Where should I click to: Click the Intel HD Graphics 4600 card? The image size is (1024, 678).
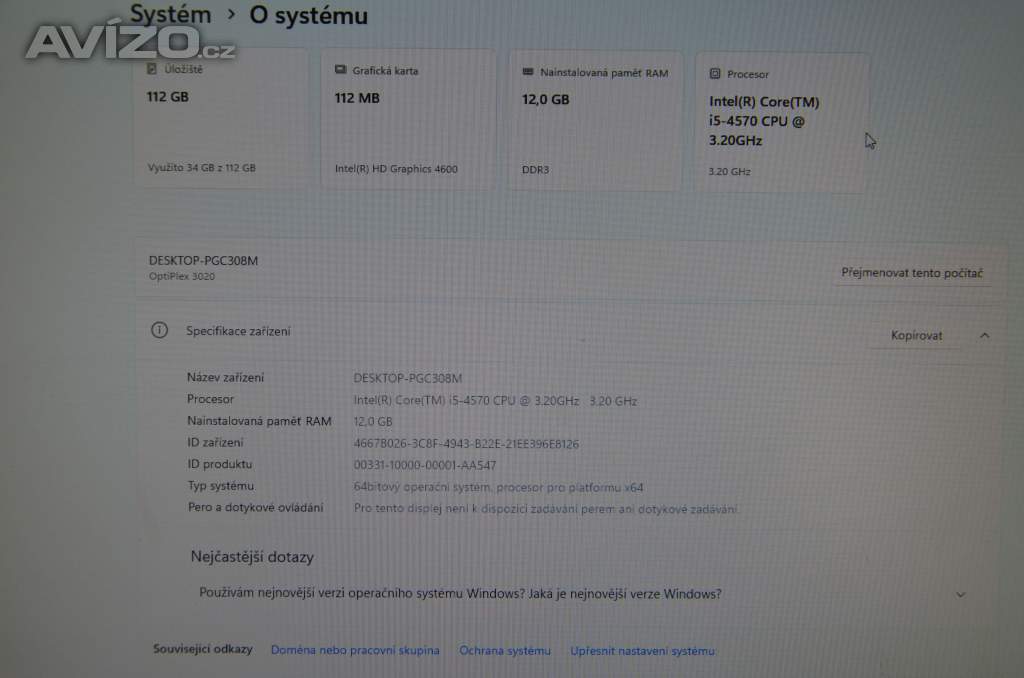(x=408, y=118)
